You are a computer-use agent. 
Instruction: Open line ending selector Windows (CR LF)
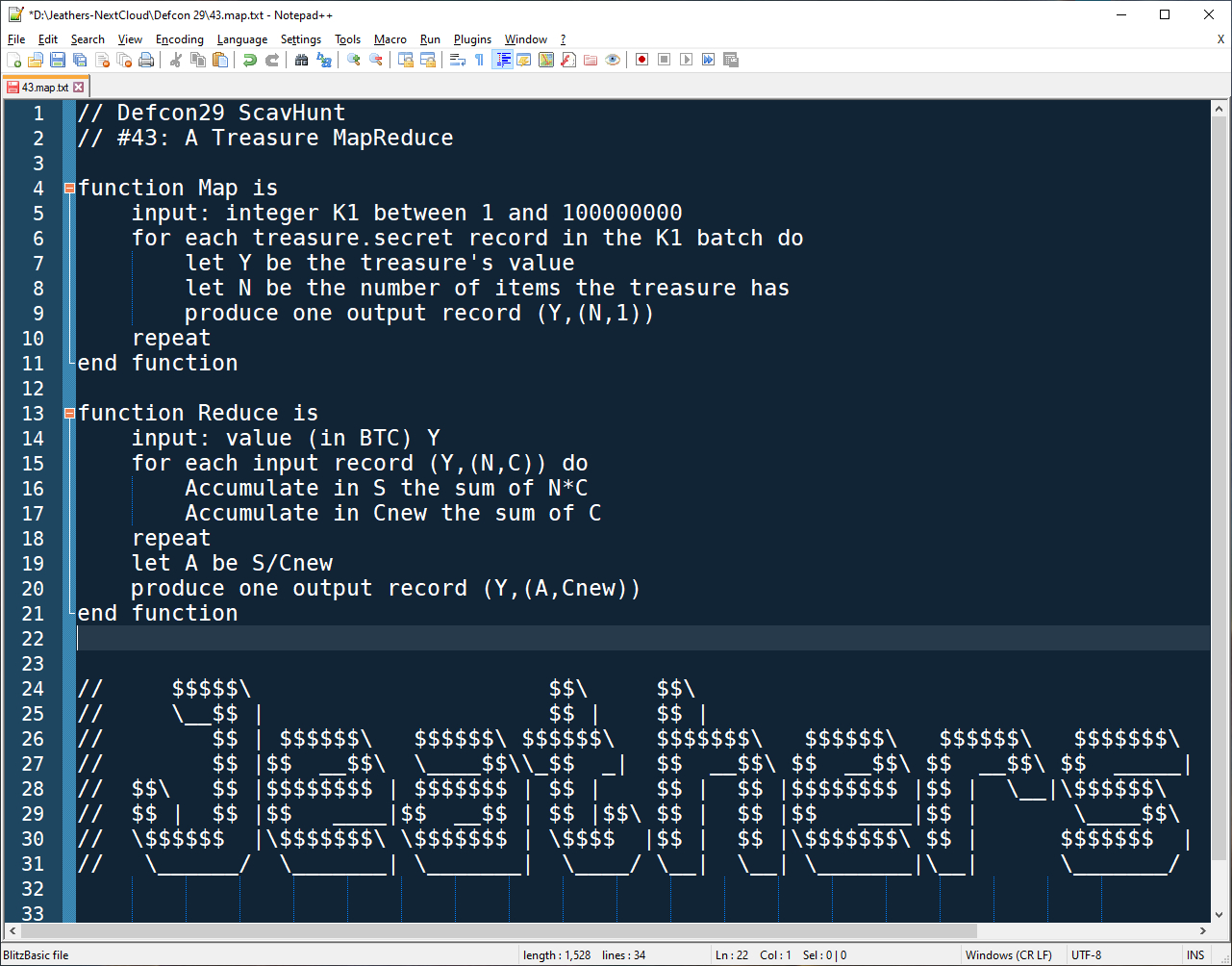(x=1008, y=955)
